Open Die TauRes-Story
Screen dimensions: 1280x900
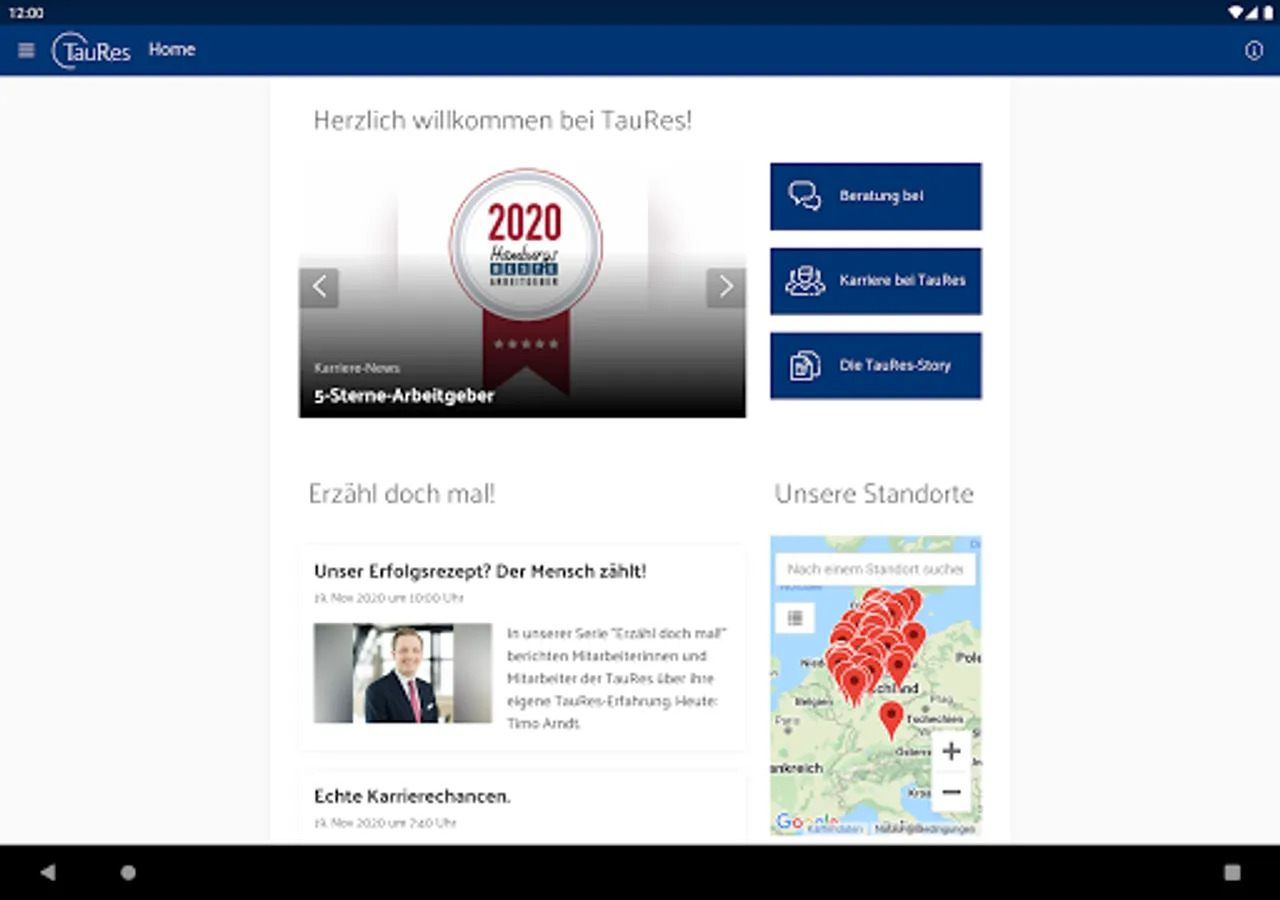point(876,366)
